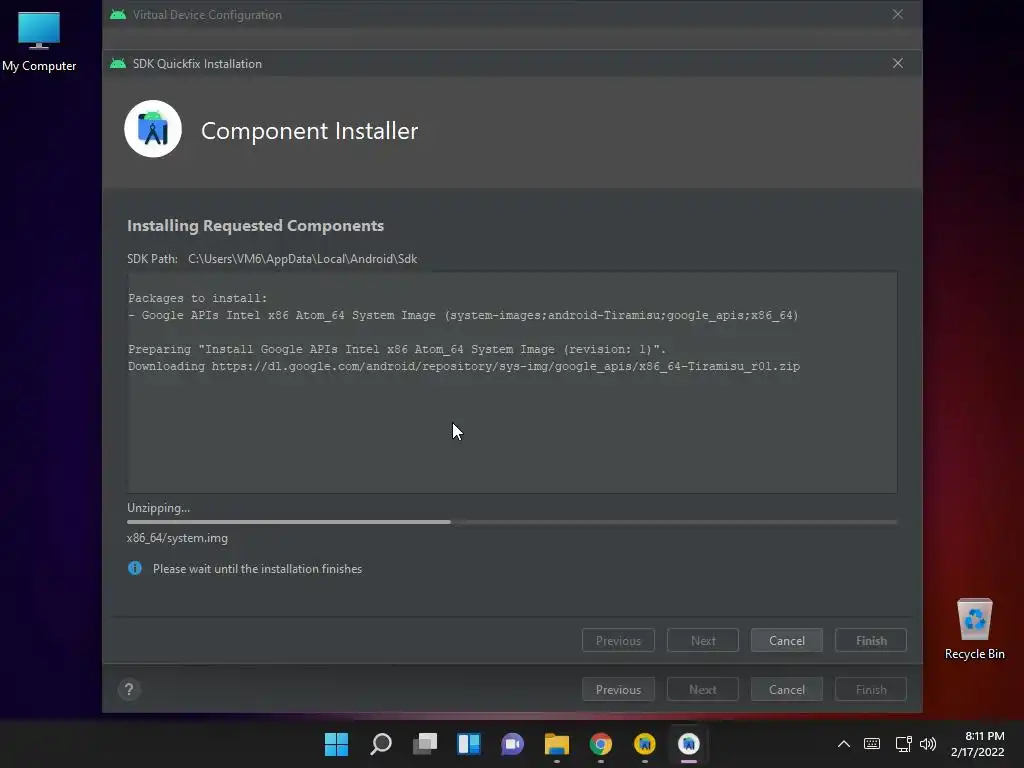Click Cancel in Virtual Device Configuration window
Viewport: 1024px width, 768px height.
(x=786, y=690)
